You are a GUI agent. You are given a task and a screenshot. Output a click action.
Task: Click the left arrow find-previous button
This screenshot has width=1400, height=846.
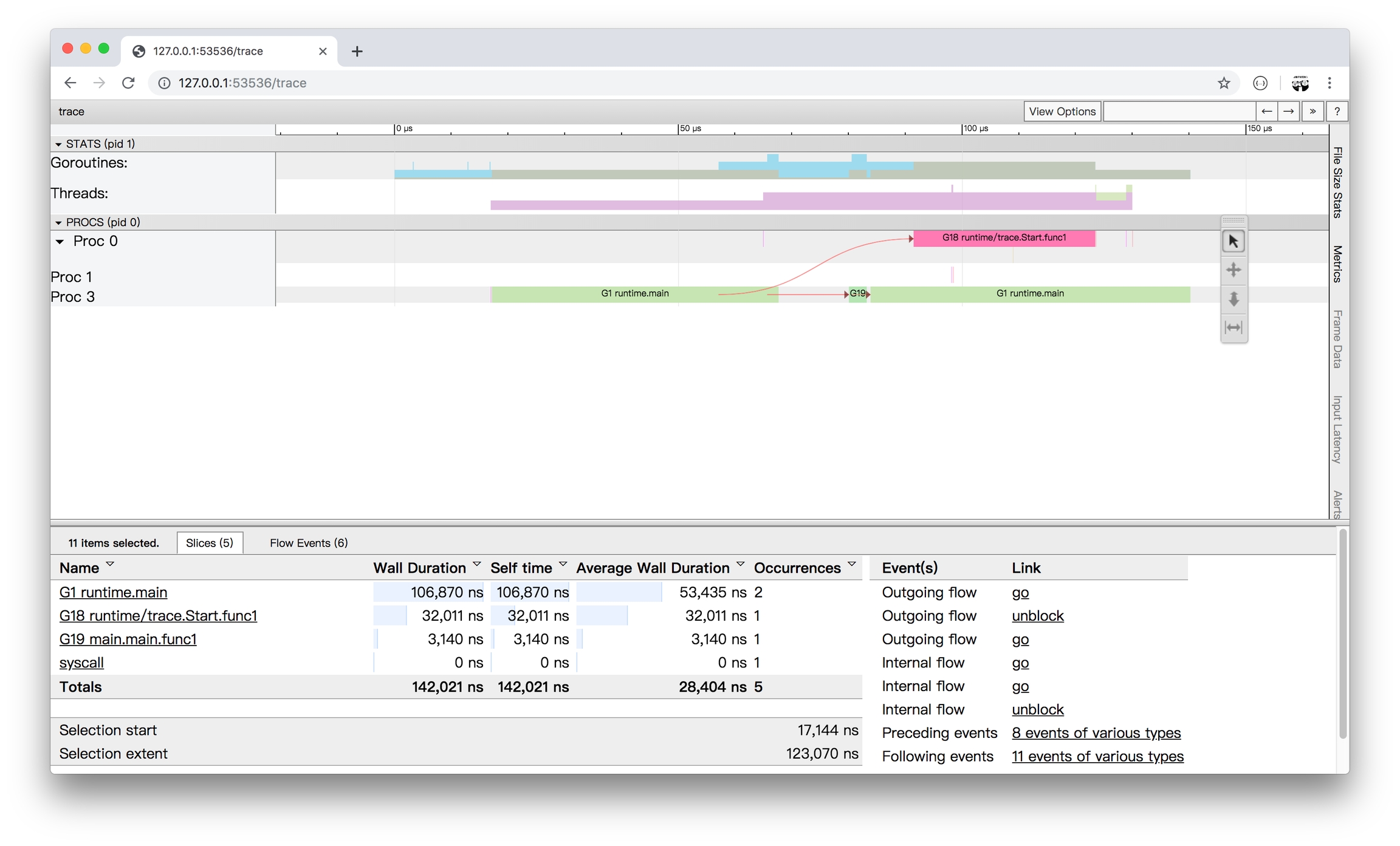(x=1266, y=111)
